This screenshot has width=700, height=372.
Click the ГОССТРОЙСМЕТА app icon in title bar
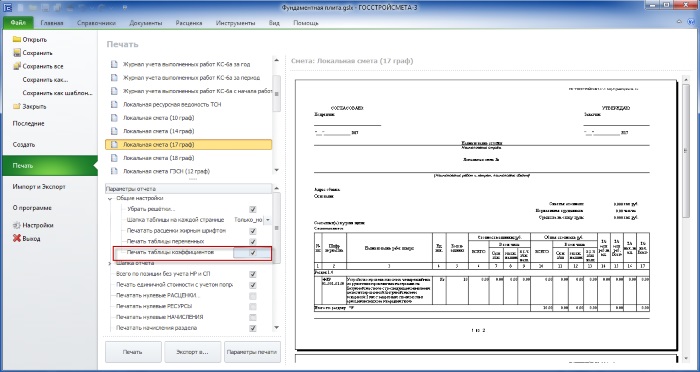[7, 7]
